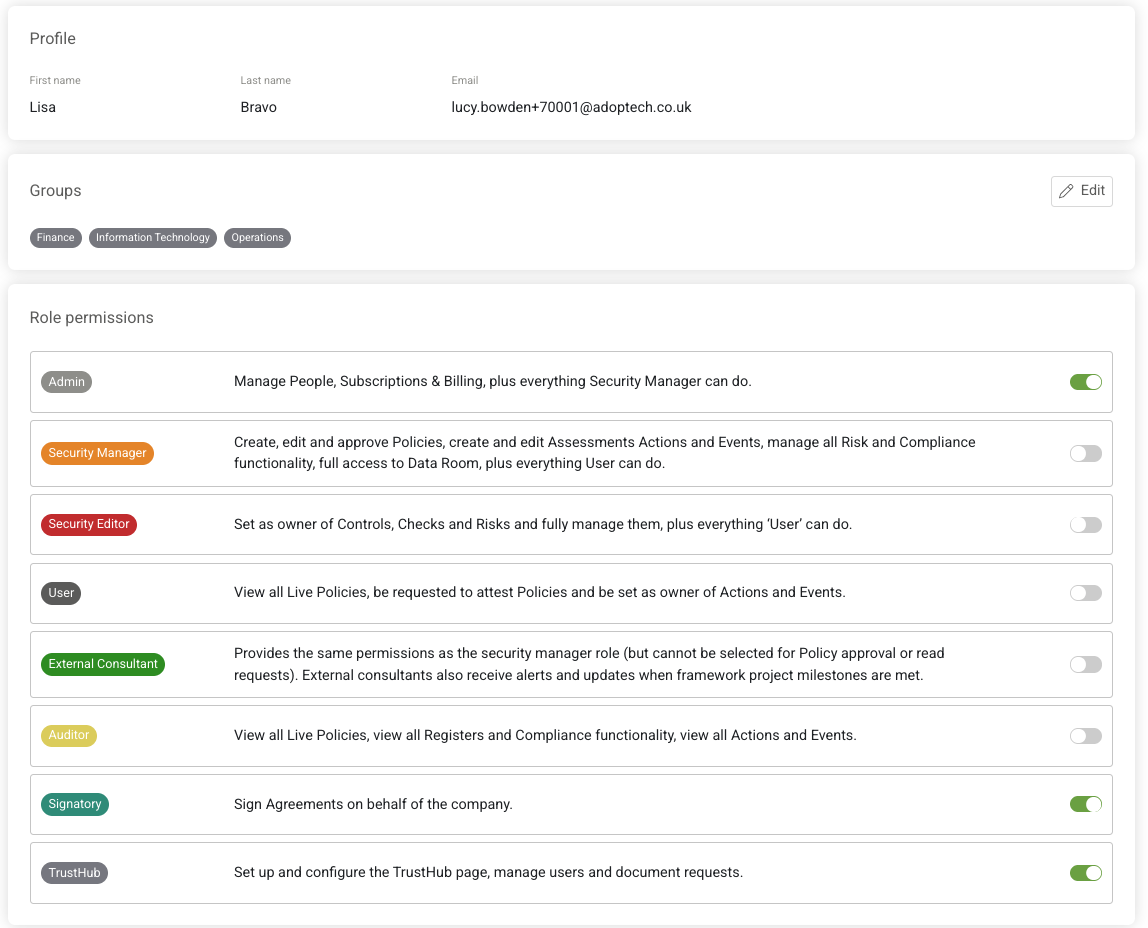Click the Finance group tag
This screenshot has height=928, width=1148.
(x=56, y=238)
